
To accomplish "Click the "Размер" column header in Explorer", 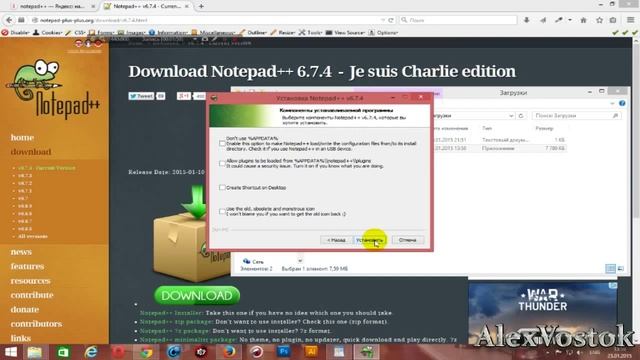I will click(x=544, y=128).
